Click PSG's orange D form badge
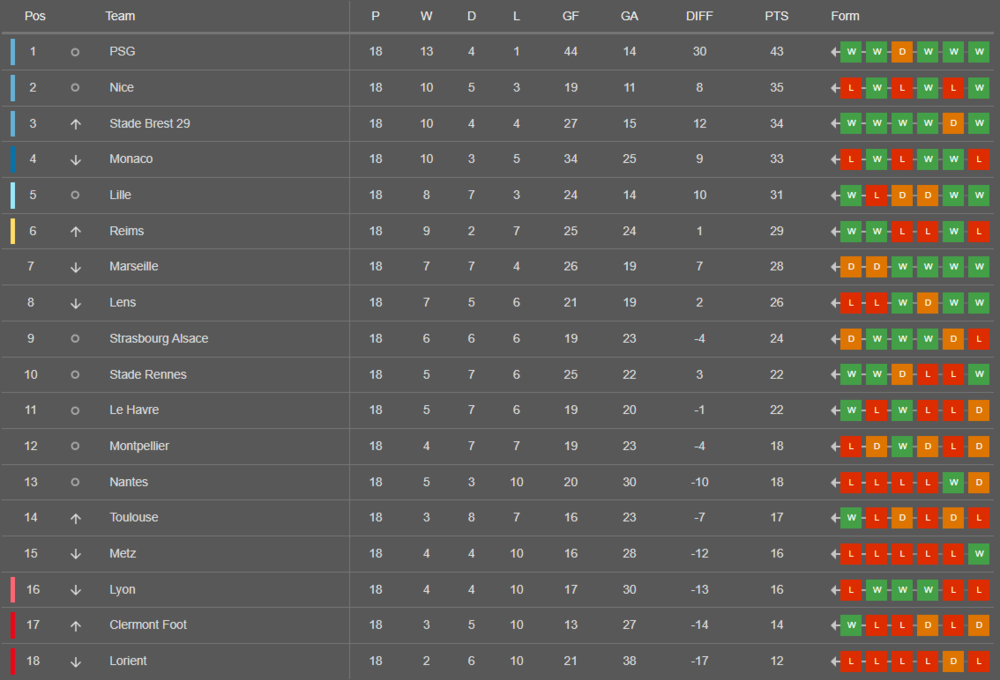Screen dimensions: 1000x680 tap(902, 52)
